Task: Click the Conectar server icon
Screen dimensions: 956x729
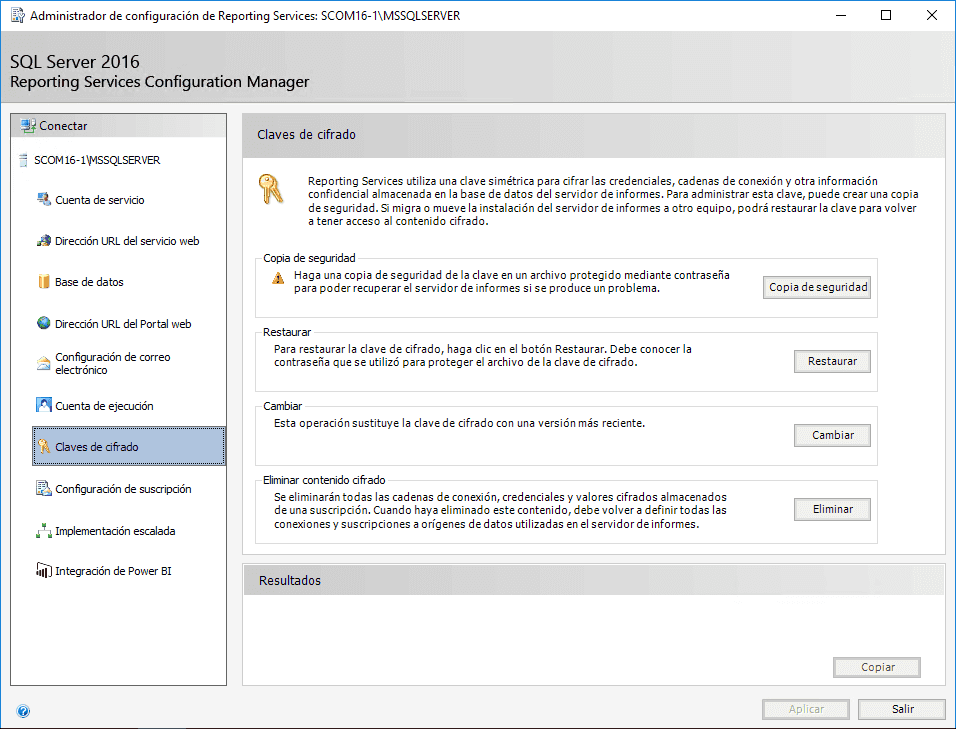Action: point(28,126)
